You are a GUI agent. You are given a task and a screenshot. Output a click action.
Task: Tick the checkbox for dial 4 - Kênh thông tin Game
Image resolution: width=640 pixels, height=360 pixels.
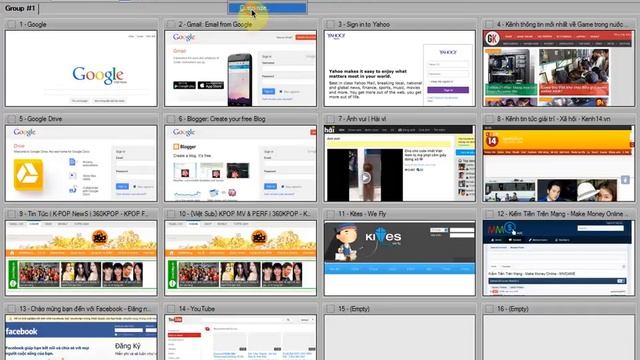coord(489,24)
